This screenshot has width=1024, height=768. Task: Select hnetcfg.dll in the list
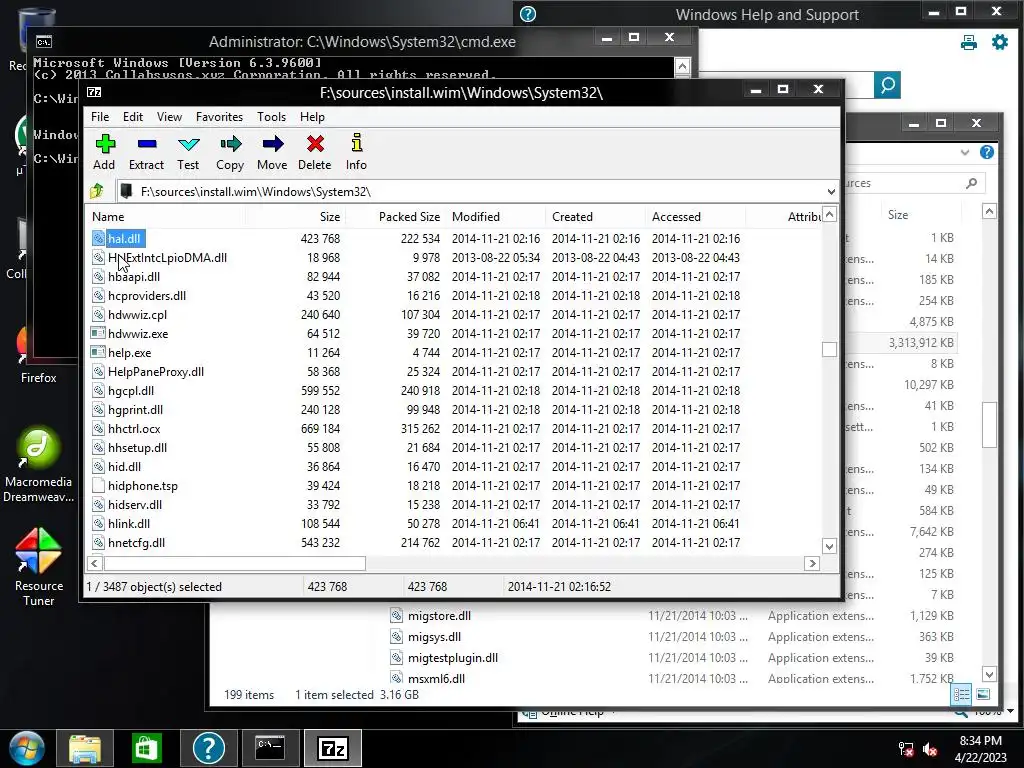click(136, 543)
